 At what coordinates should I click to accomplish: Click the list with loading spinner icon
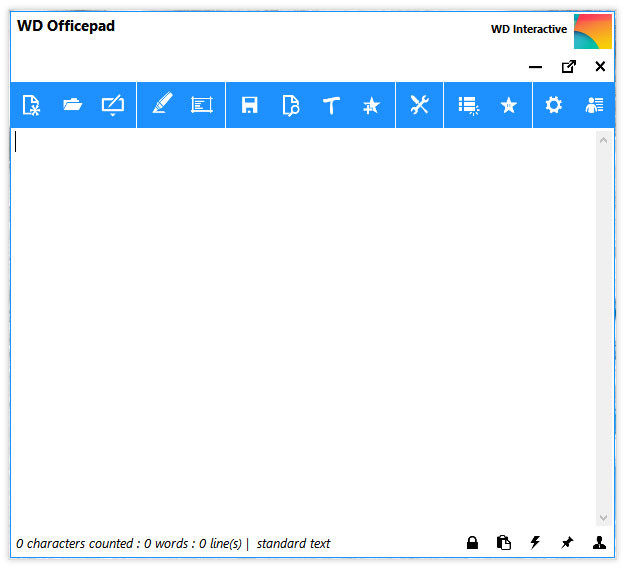click(x=469, y=106)
